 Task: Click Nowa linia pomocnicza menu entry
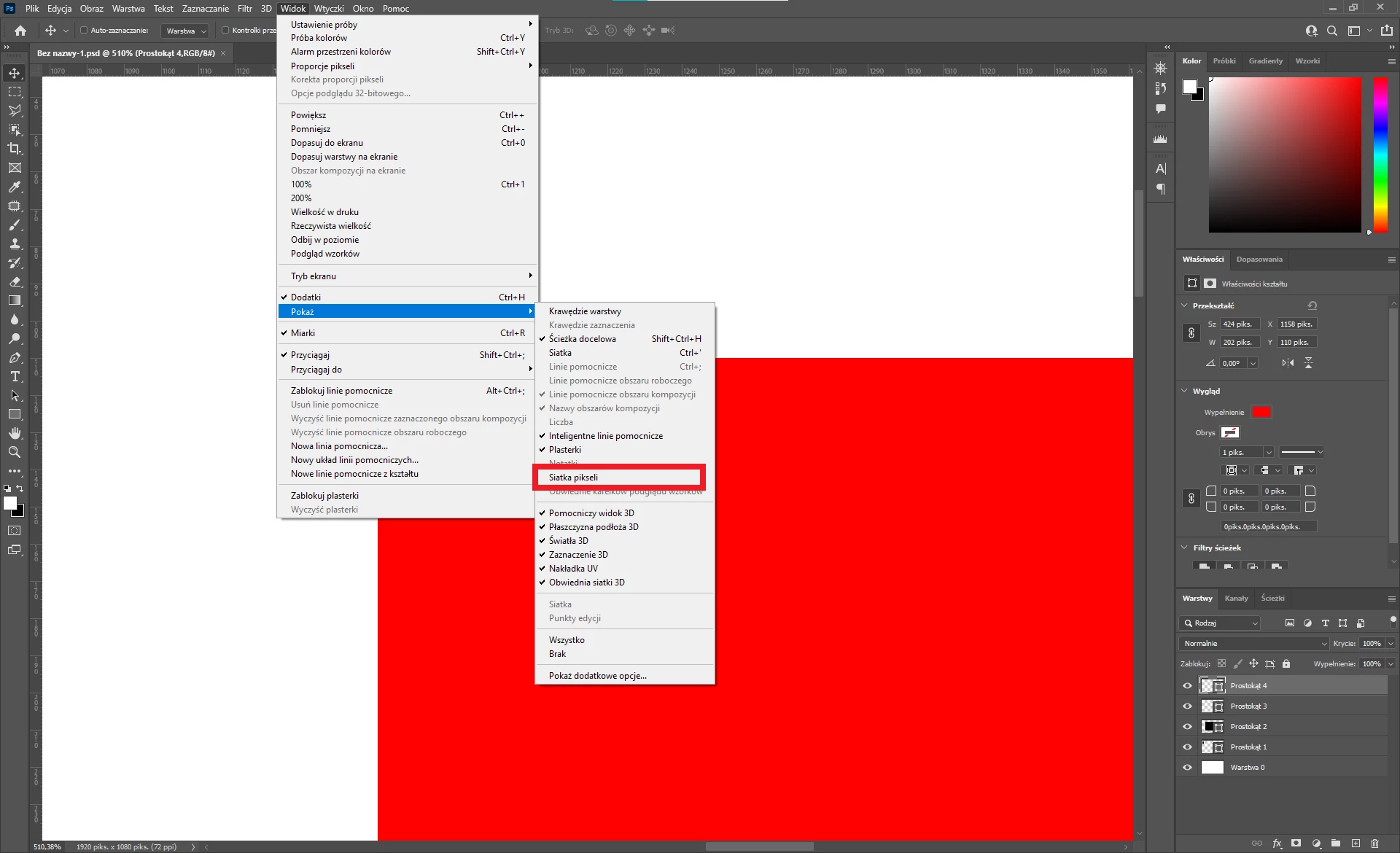(339, 446)
